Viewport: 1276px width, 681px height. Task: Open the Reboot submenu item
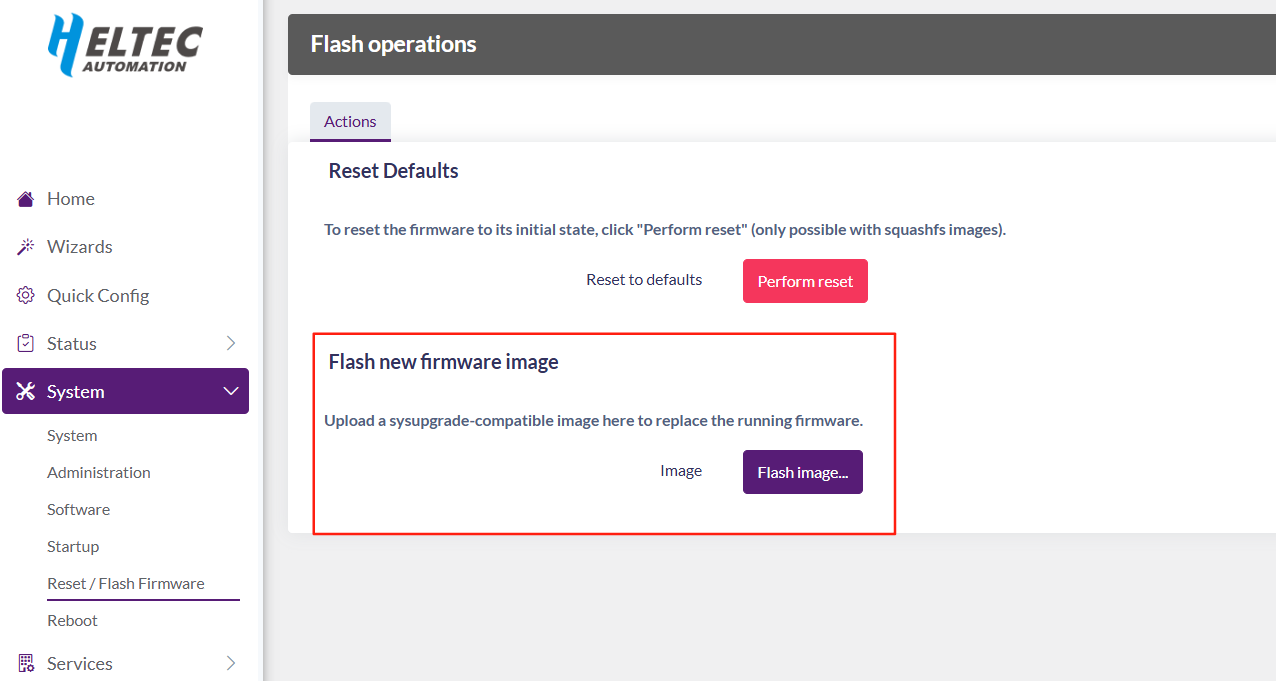[x=72, y=621]
